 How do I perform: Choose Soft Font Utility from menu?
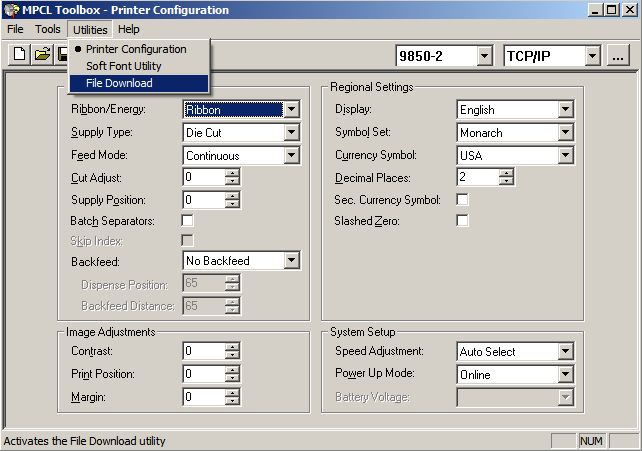click(139, 66)
